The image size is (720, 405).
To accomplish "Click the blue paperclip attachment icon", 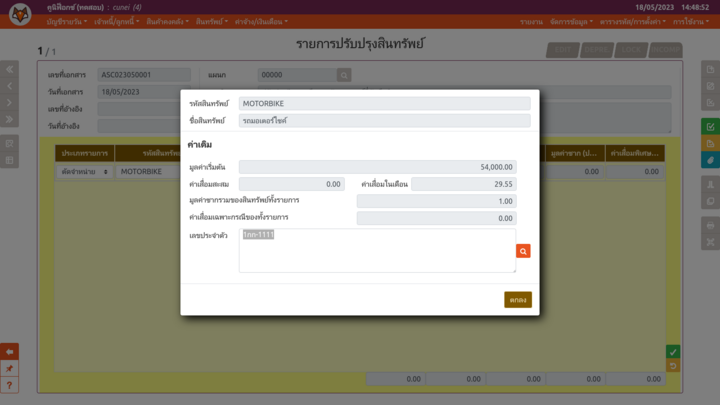I will tap(710, 160).
